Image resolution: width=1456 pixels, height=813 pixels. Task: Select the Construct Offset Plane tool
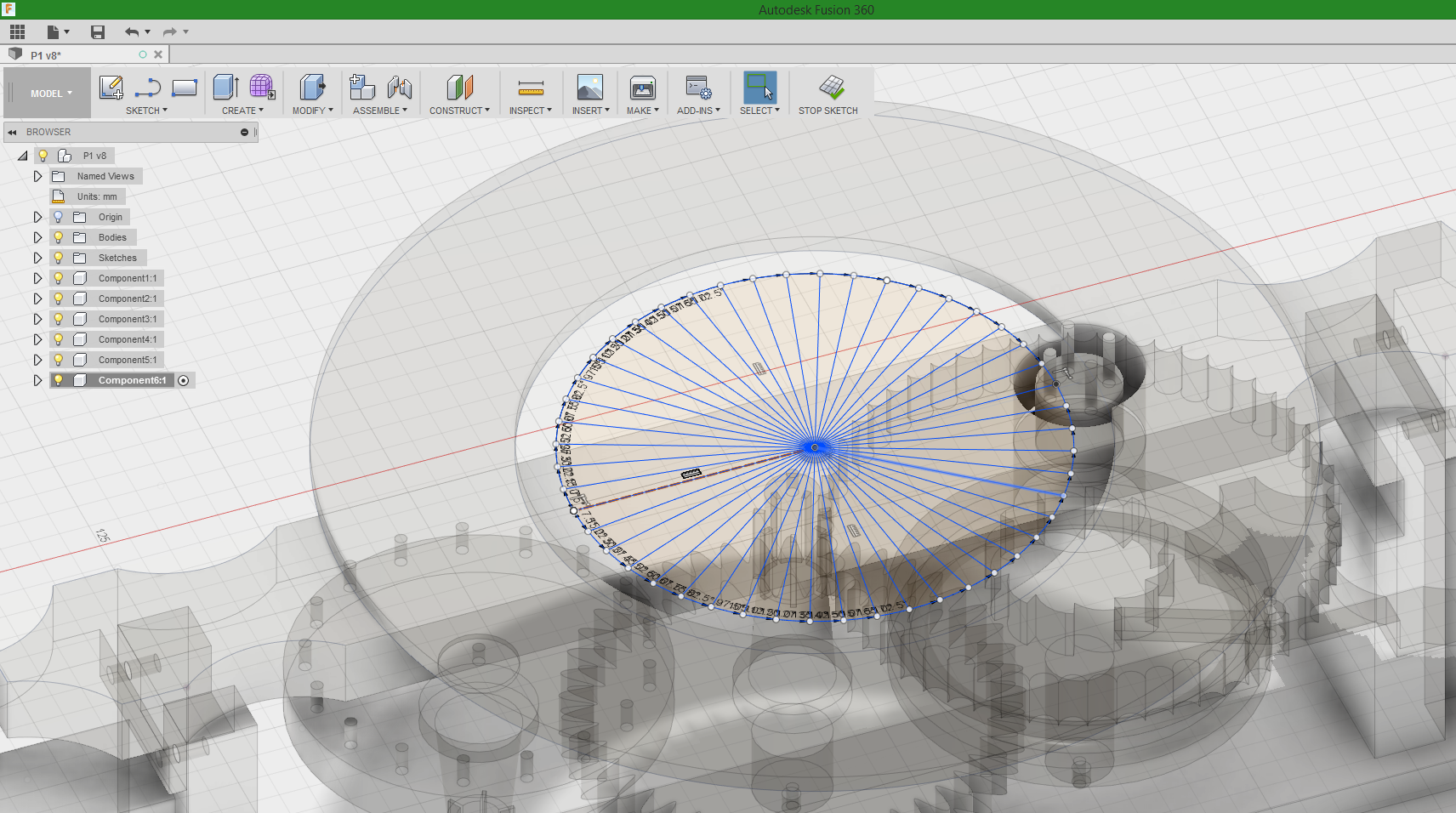459,88
